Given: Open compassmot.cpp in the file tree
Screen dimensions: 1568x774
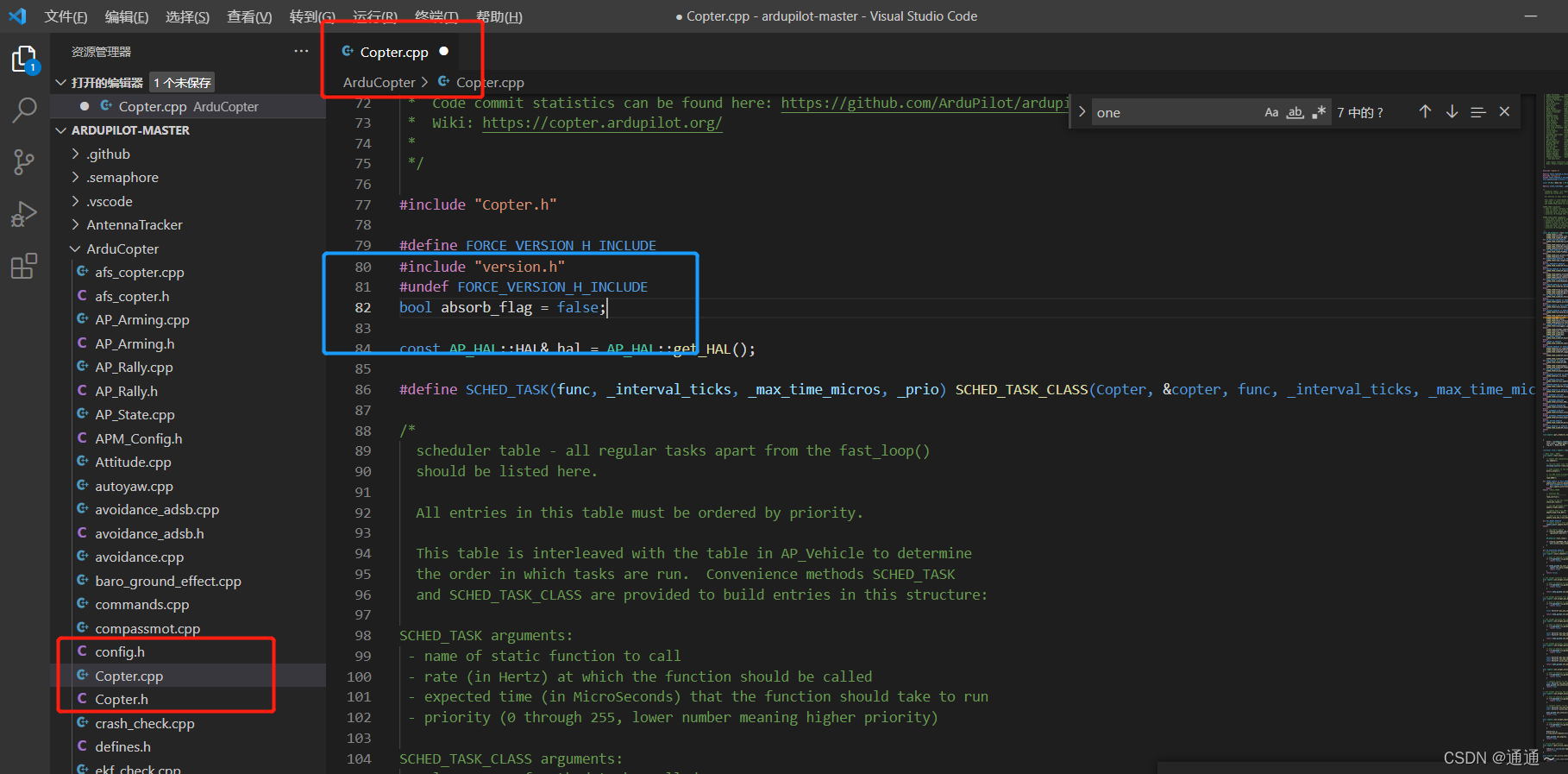Looking at the screenshot, I should click(x=188, y=628).
